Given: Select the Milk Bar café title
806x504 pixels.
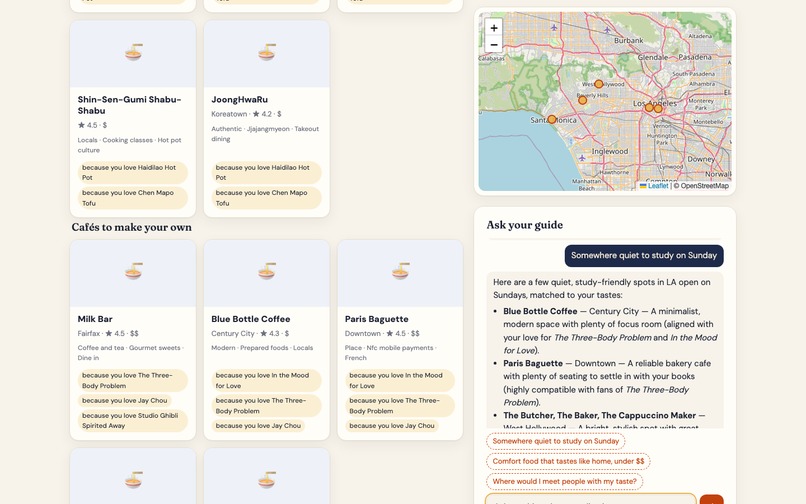Looking at the screenshot, I should point(95,319).
